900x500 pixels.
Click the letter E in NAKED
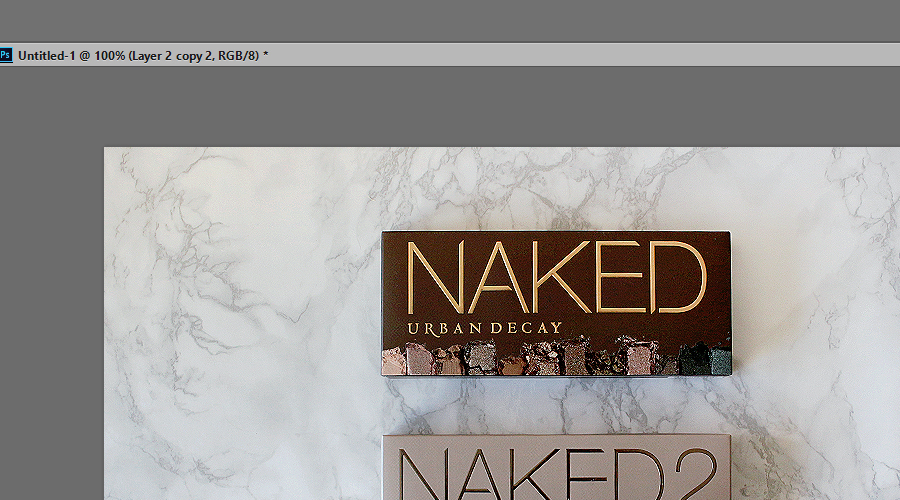(x=619, y=277)
